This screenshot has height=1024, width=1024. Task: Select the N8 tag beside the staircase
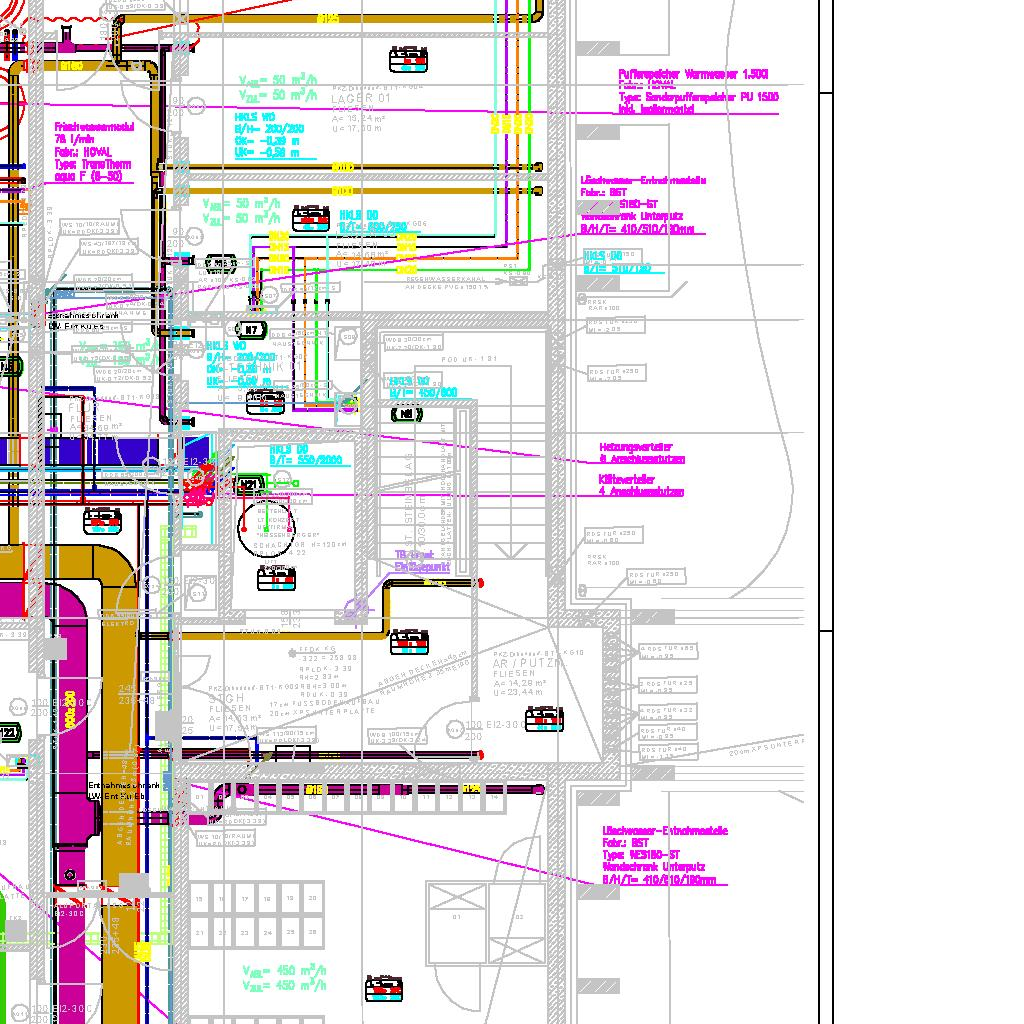point(406,414)
